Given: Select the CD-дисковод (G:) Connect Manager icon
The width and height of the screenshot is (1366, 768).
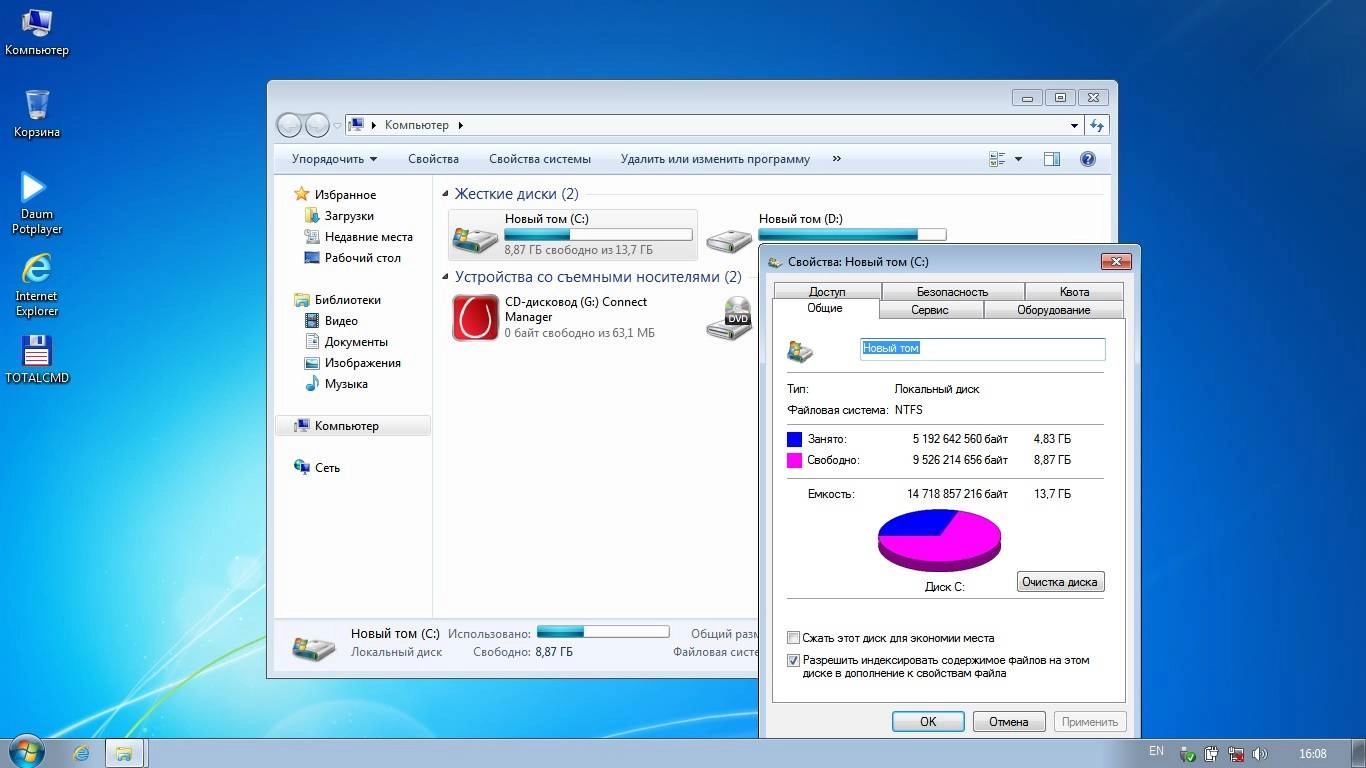Looking at the screenshot, I should tap(475, 317).
